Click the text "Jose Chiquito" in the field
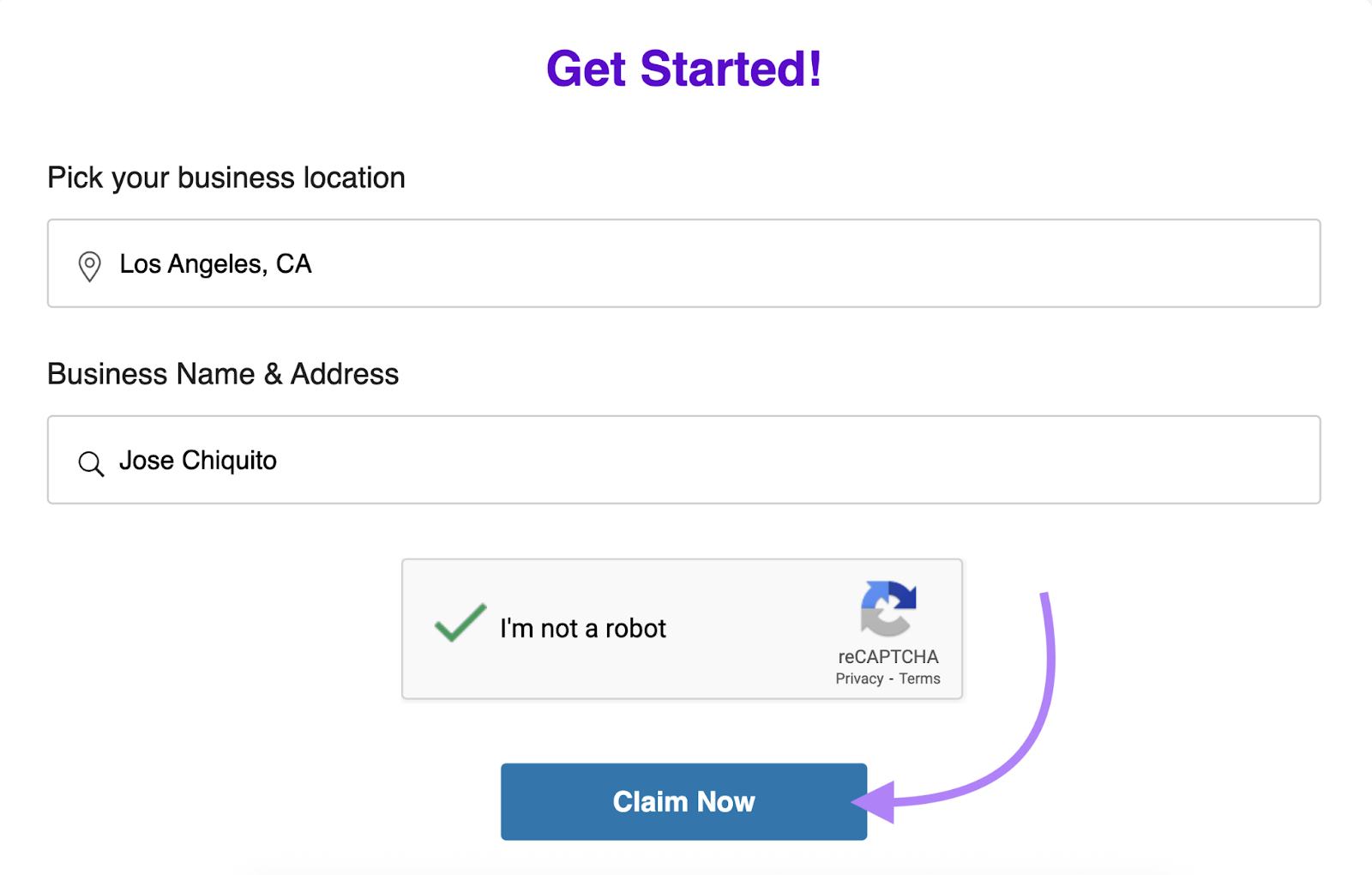This screenshot has width=1372, height=875. pyautogui.click(x=197, y=460)
